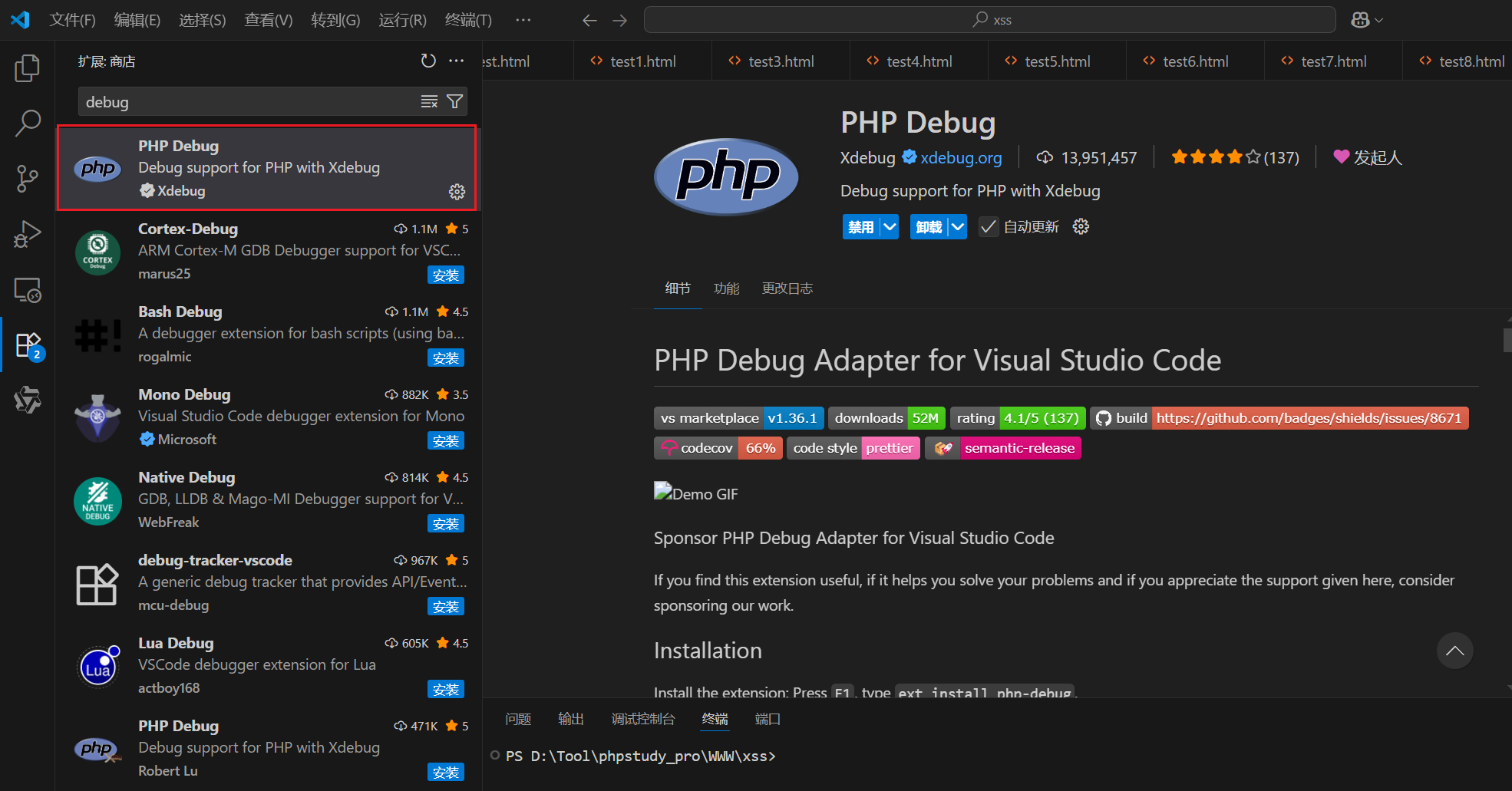Toggle the 自动更新 checkbox
The height and width of the screenshot is (791, 1512).
coord(989,226)
